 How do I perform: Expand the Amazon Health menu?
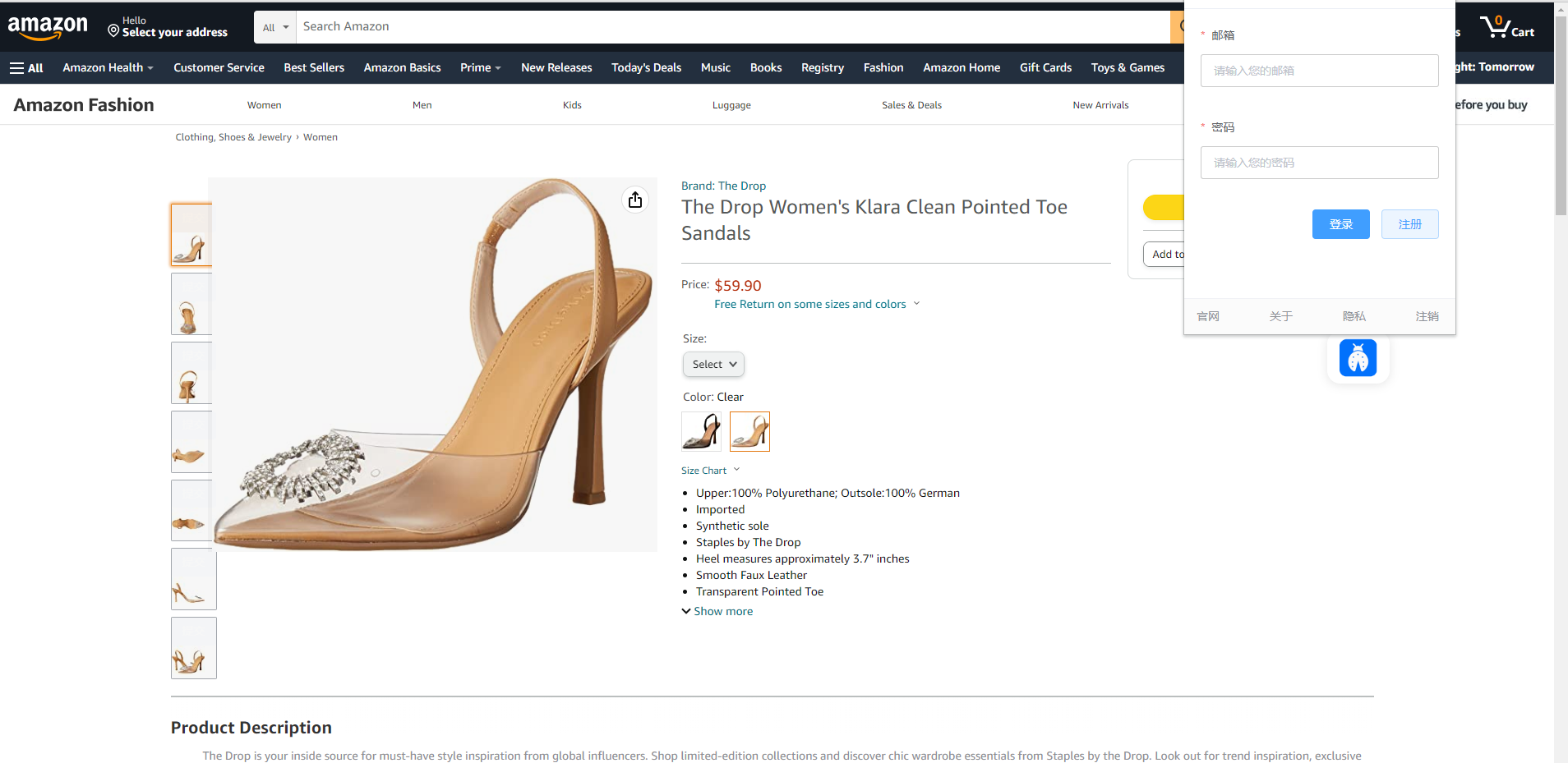[108, 68]
